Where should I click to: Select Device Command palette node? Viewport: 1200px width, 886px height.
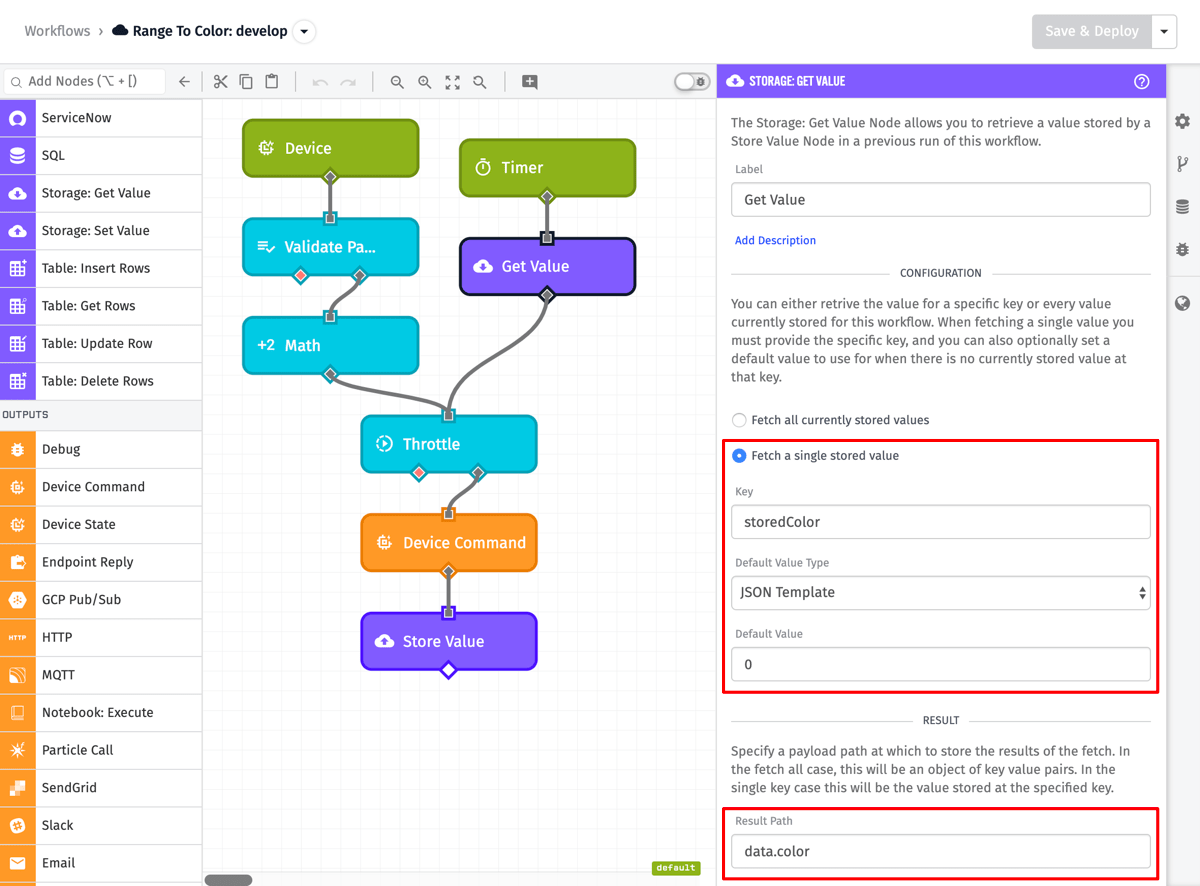tap(101, 487)
